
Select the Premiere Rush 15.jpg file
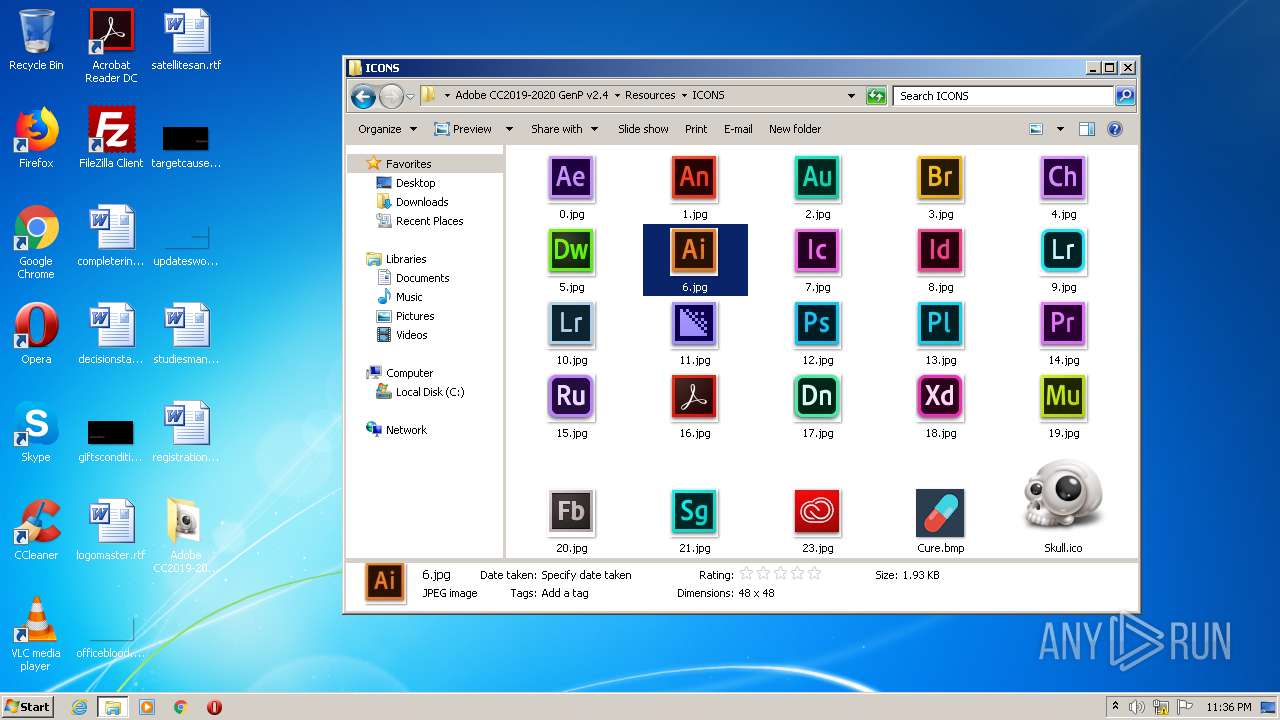(571, 396)
